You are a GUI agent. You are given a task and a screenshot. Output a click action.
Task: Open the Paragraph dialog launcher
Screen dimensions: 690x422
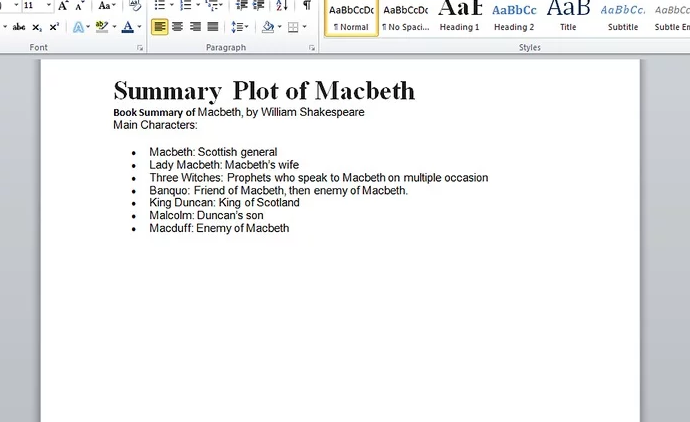tap(312, 48)
